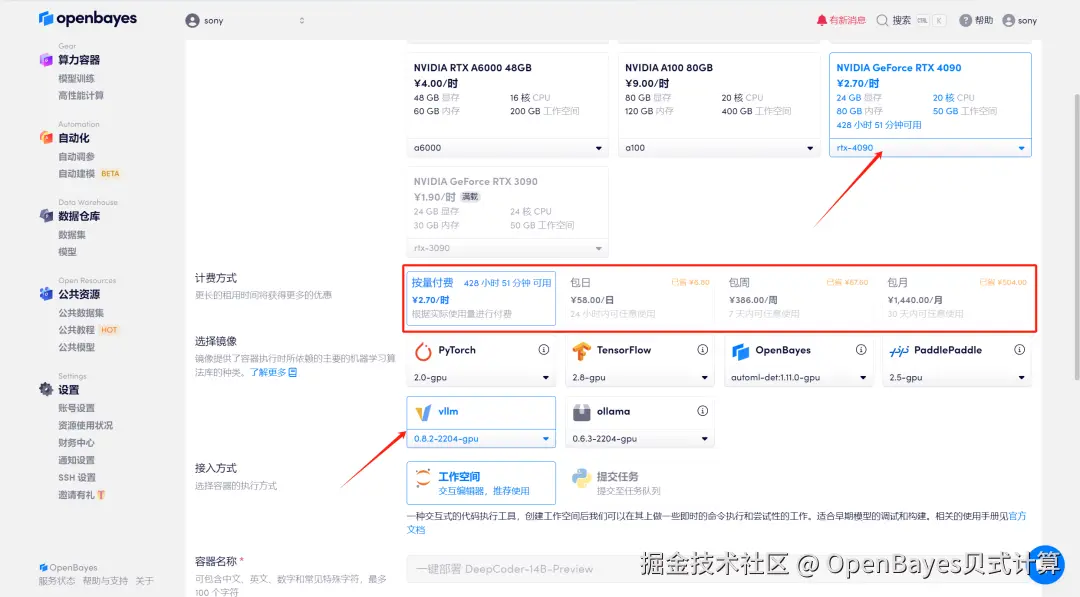
Task: Open vllm 0.8.2-2204-gpu version dropdown
Action: pos(481,439)
